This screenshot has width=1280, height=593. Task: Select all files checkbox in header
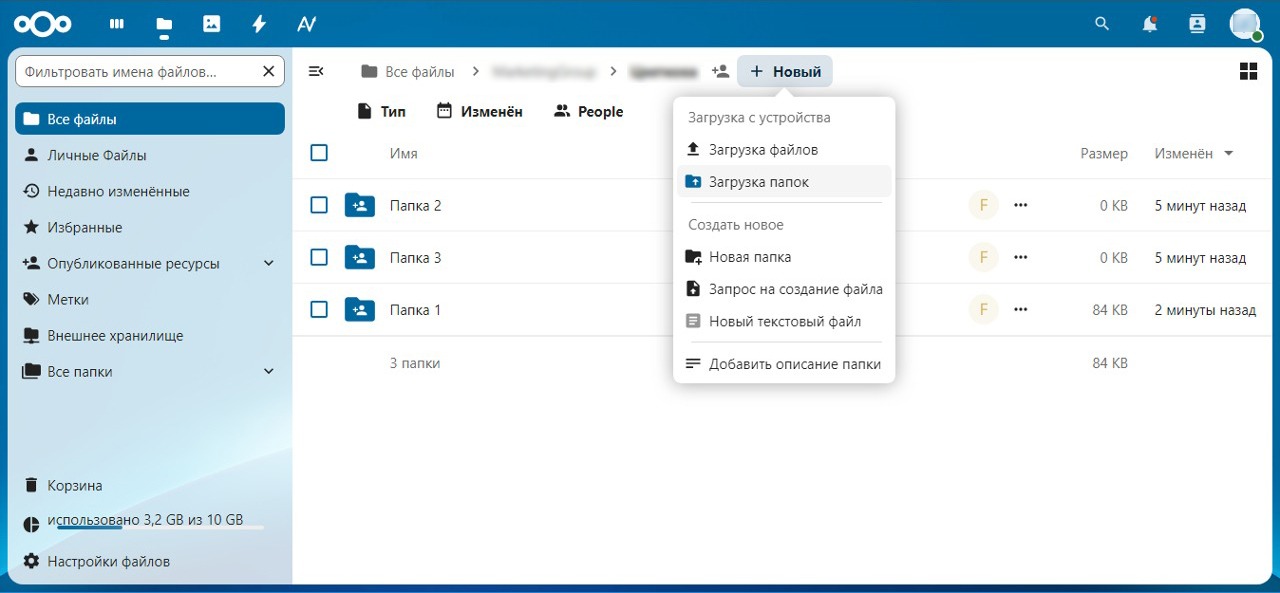pyautogui.click(x=319, y=153)
